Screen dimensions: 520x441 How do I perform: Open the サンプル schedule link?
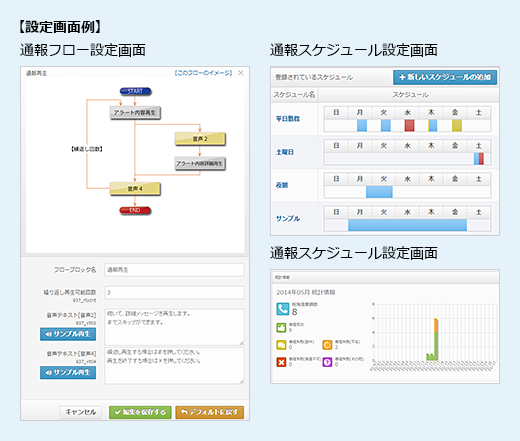tap(288, 219)
